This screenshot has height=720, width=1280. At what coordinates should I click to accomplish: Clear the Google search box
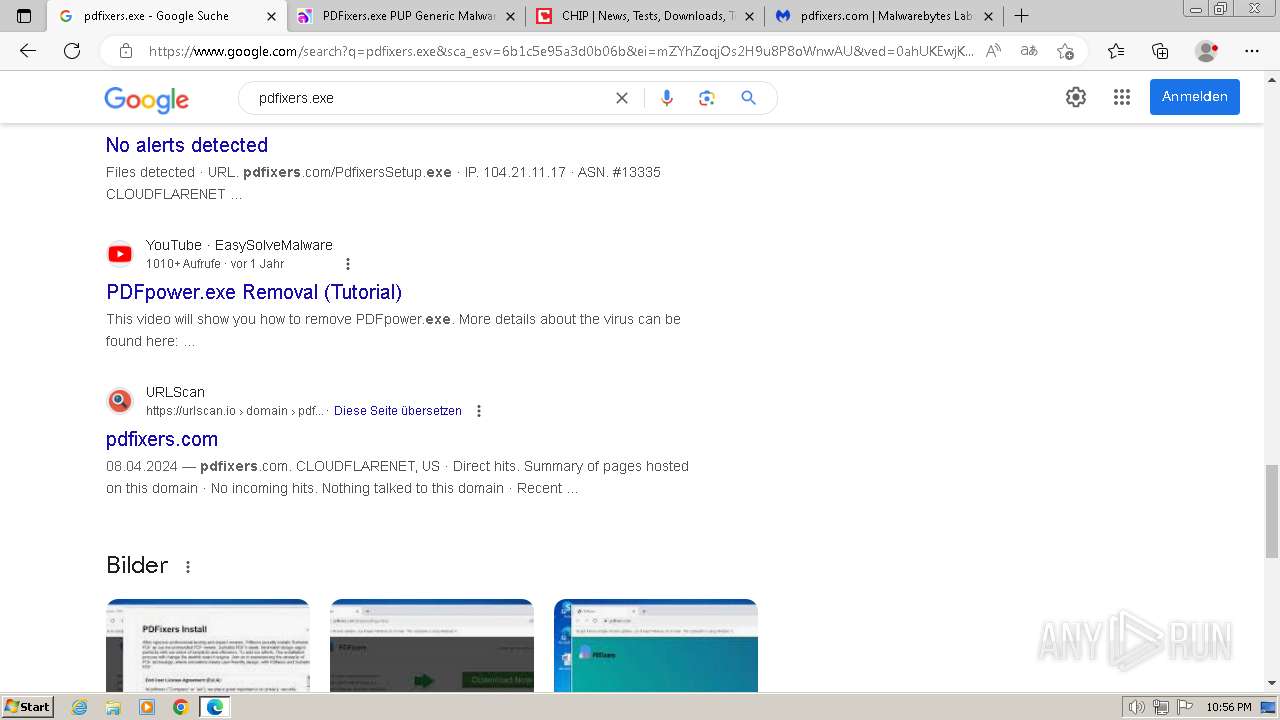tap(621, 98)
